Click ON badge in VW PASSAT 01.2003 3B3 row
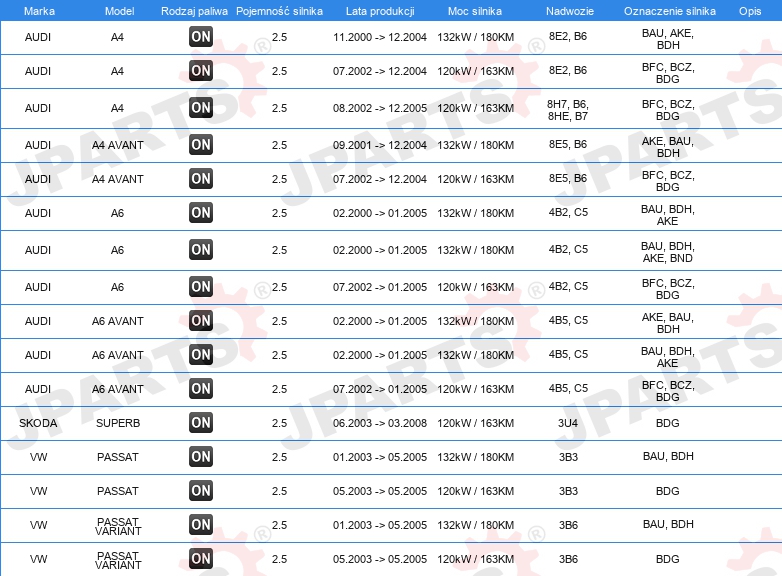This screenshot has width=782, height=576. 201,456
